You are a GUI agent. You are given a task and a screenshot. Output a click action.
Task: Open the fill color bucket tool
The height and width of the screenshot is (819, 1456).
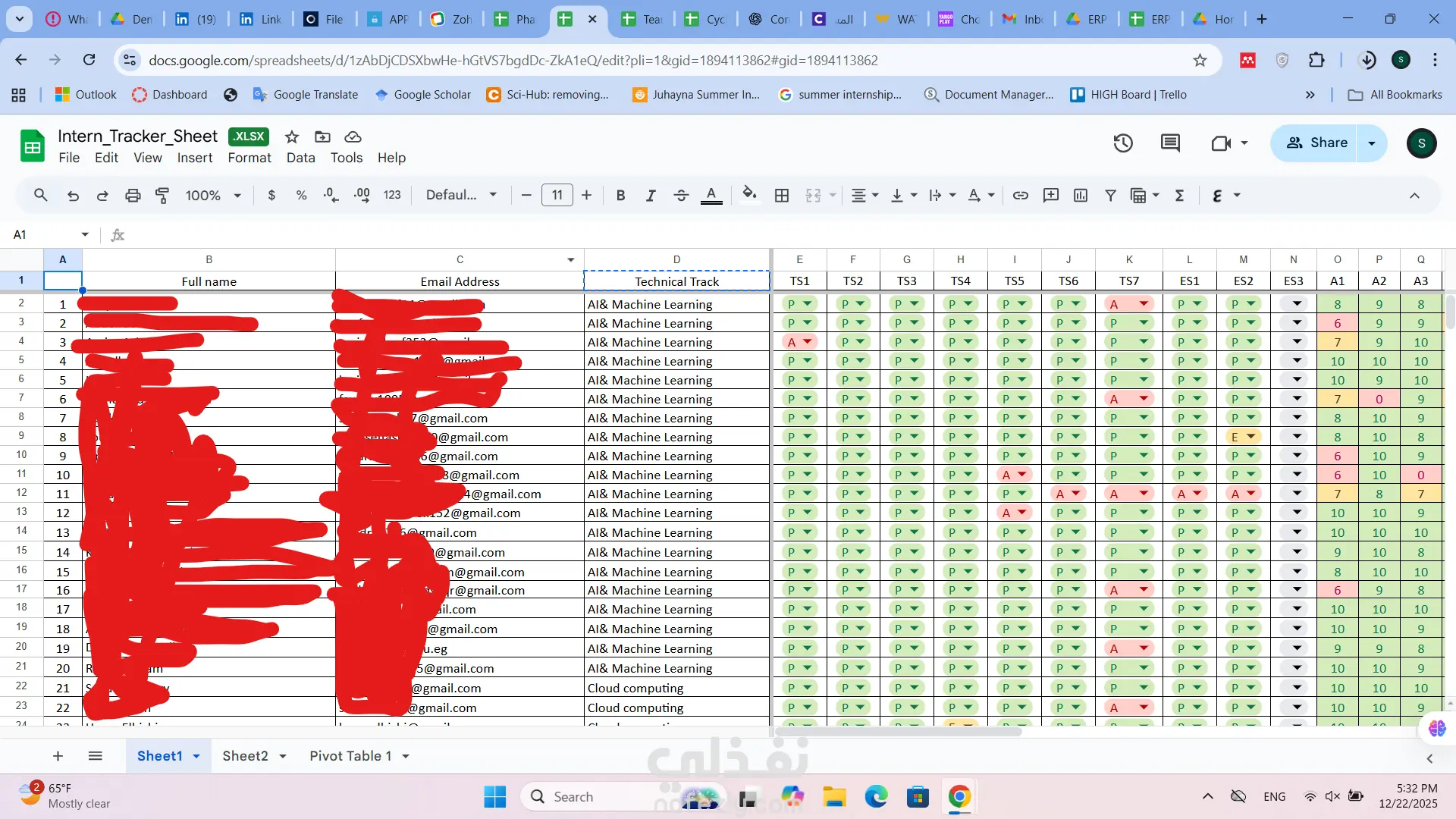coord(749,195)
